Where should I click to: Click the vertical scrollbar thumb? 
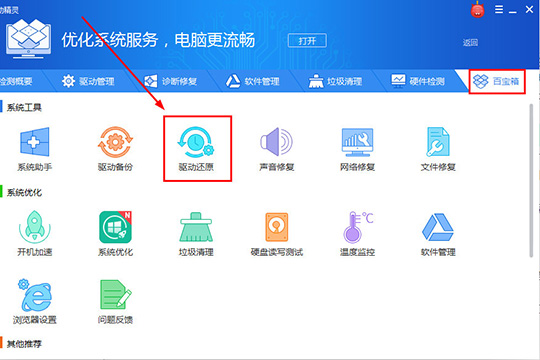point(531,181)
